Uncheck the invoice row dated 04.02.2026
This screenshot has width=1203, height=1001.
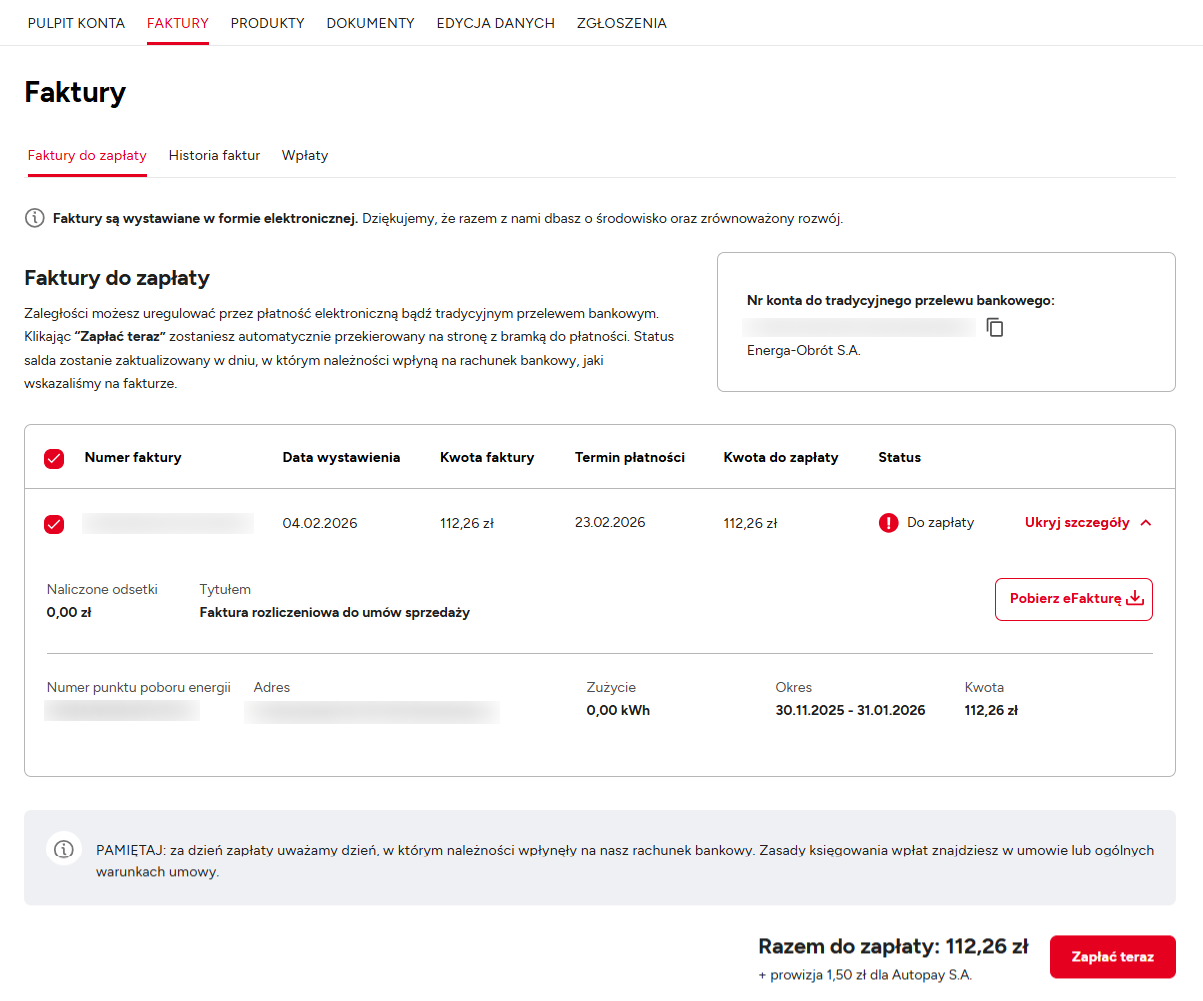54,524
